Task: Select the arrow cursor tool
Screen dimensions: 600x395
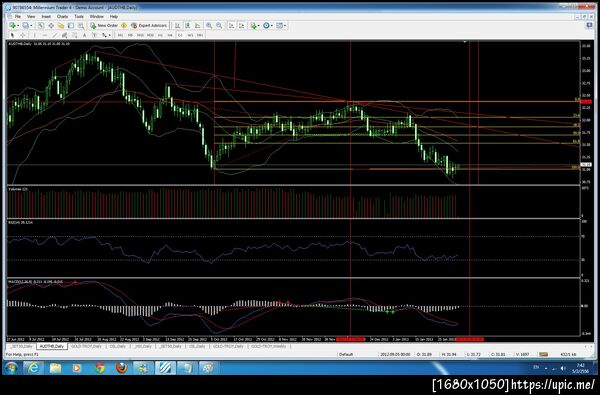Action: 12,35
